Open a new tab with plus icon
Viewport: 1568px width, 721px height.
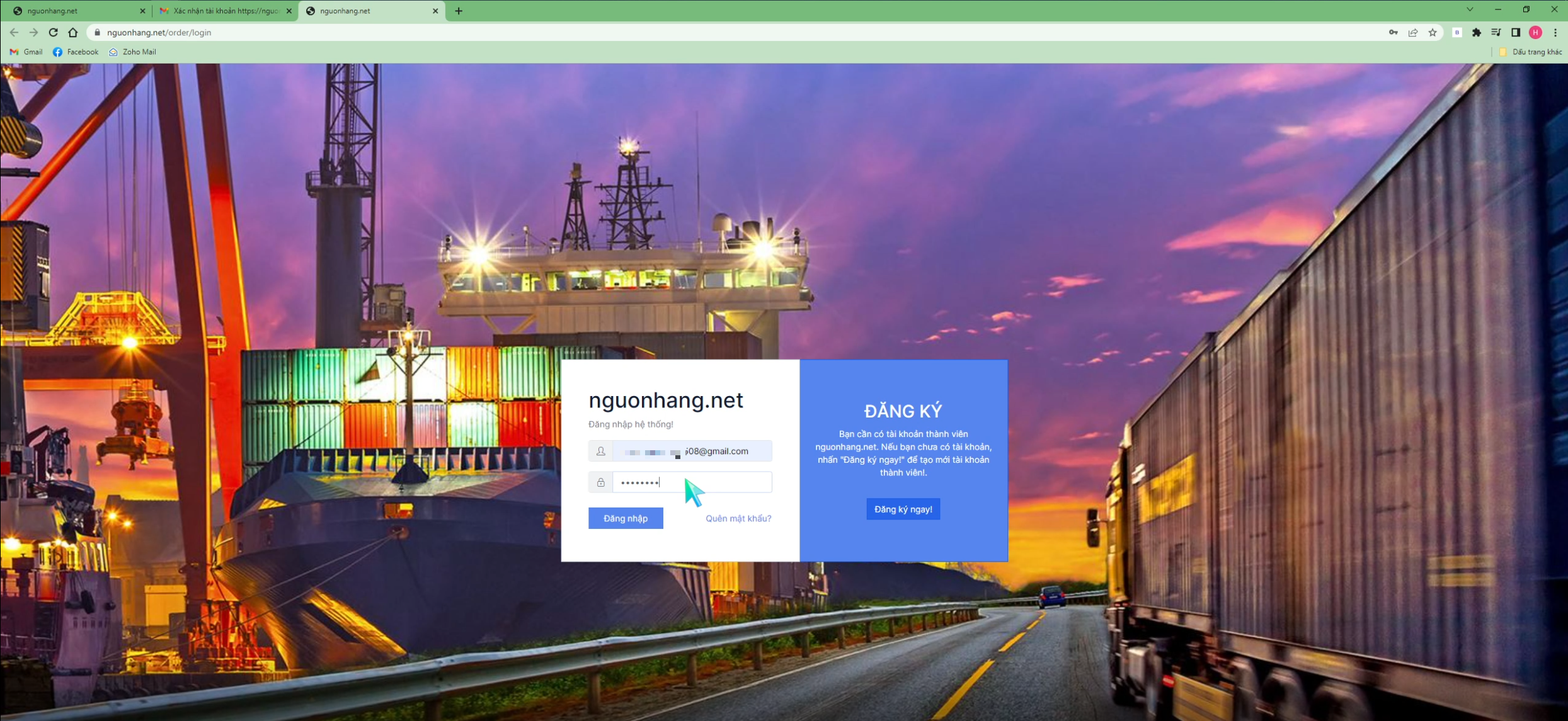458,11
